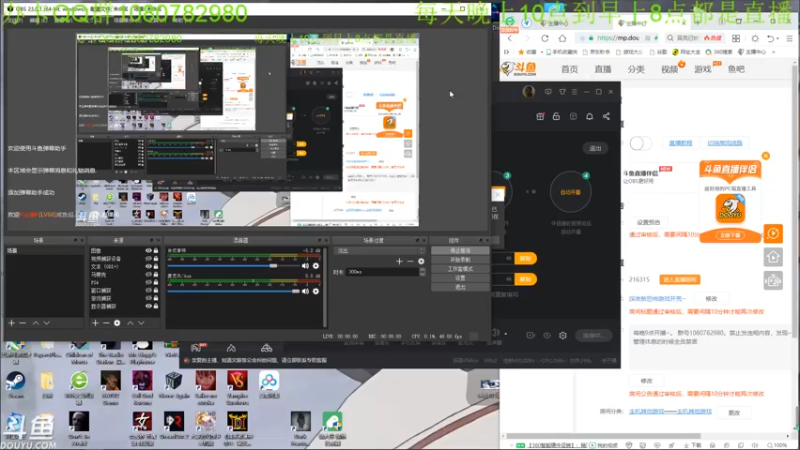Image resolution: width=800 pixels, height=450 pixels.
Task: Select 视频 in Douyu site navigation
Action: click(669, 69)
